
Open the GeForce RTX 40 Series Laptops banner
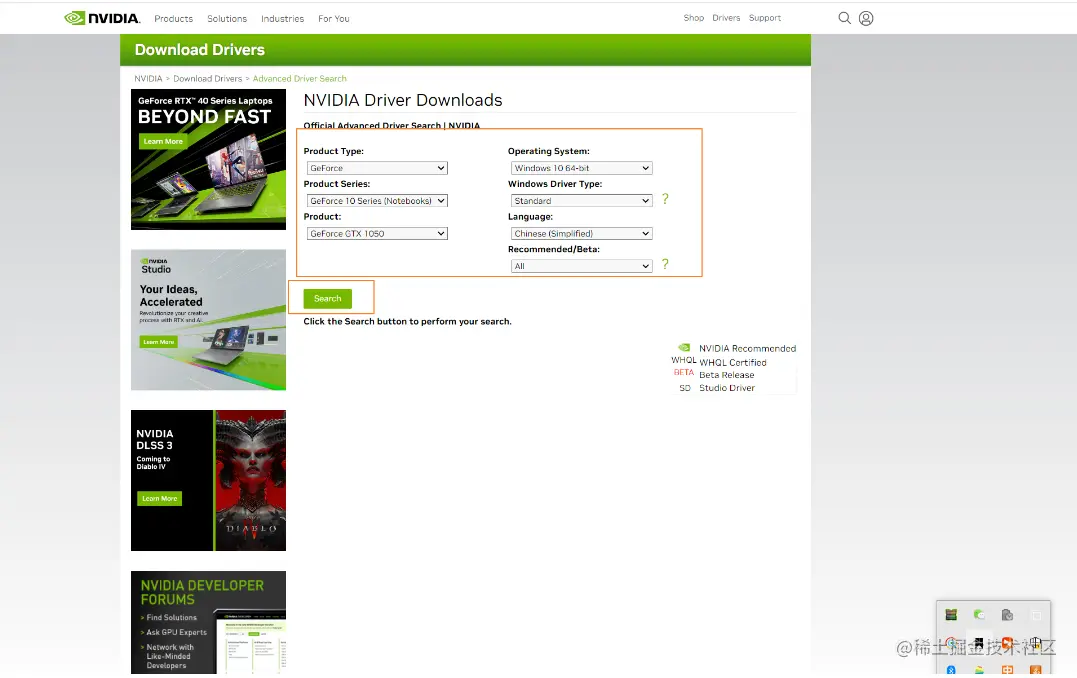208,159
